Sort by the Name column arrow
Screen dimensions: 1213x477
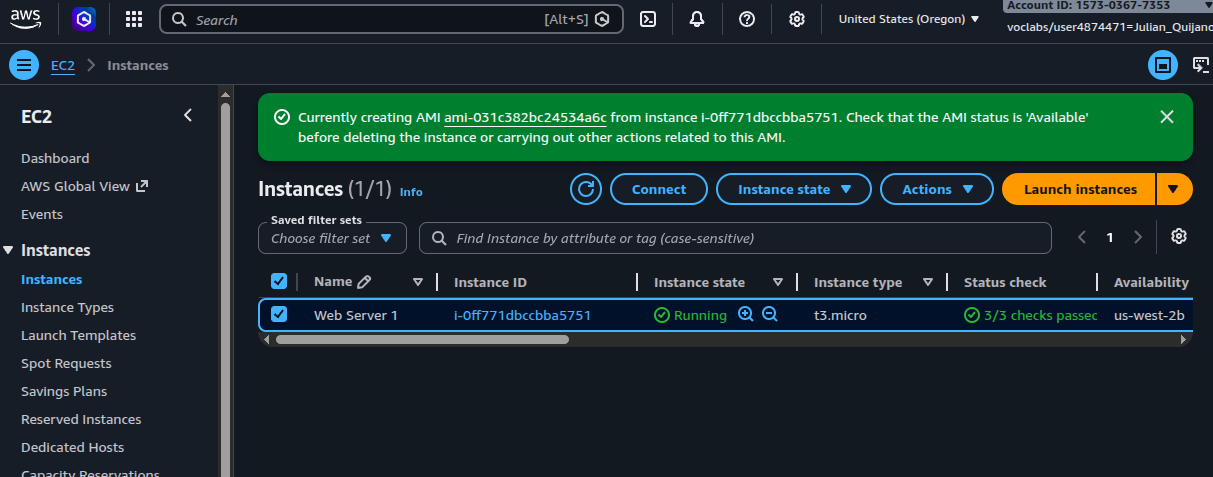418,282
